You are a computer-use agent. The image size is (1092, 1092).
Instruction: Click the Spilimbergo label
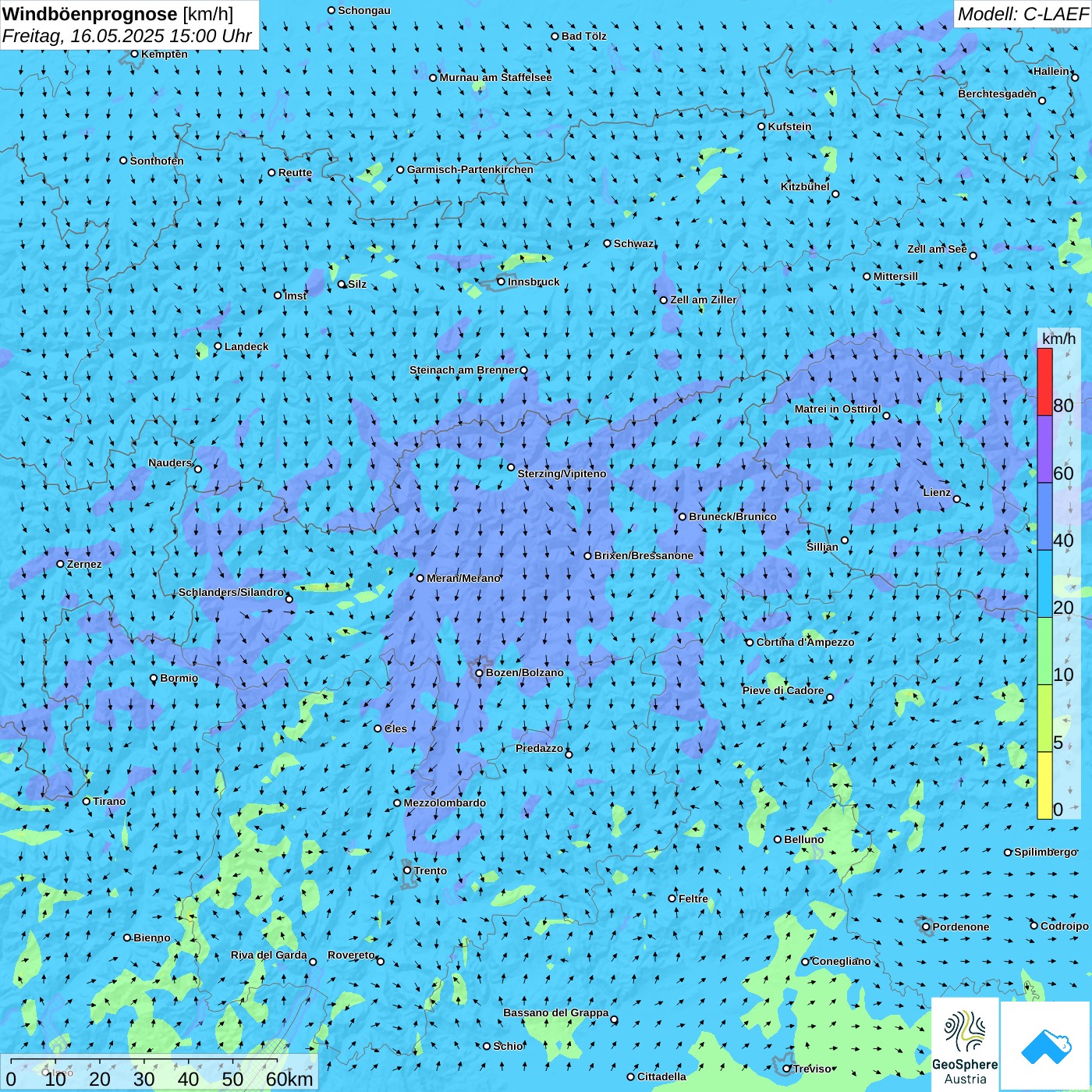pyautogui.click(x=1046, y=852)
